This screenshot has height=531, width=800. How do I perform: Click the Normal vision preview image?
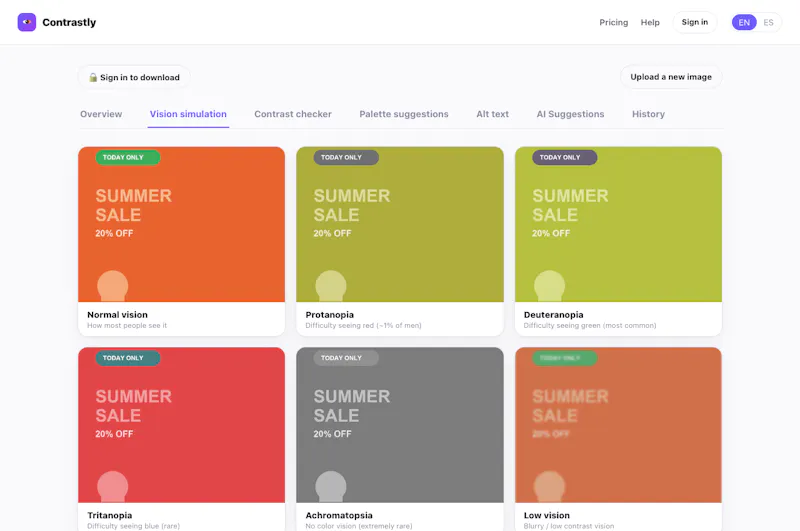tap(182, 224)
